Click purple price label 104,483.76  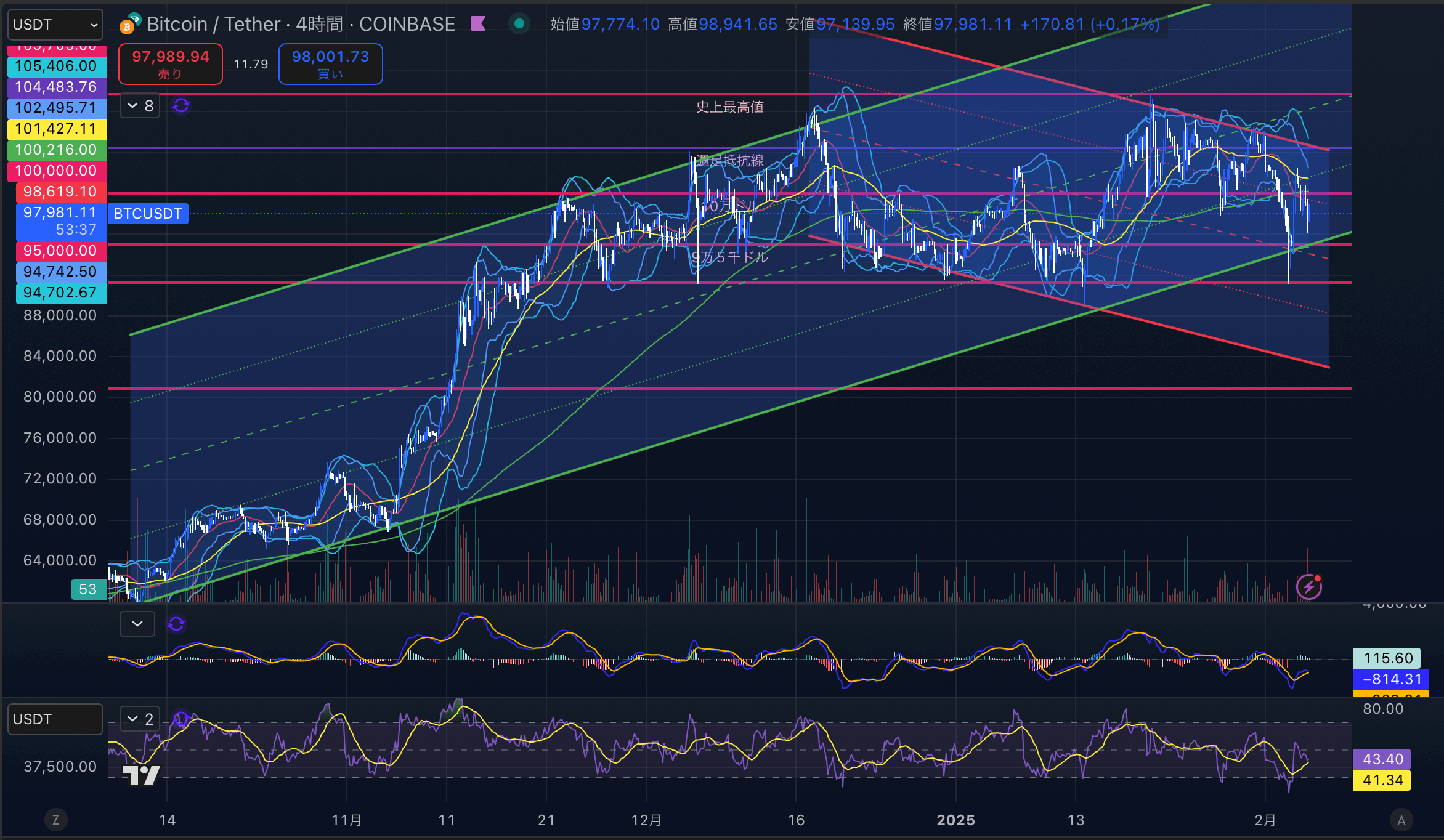[57, 87]
